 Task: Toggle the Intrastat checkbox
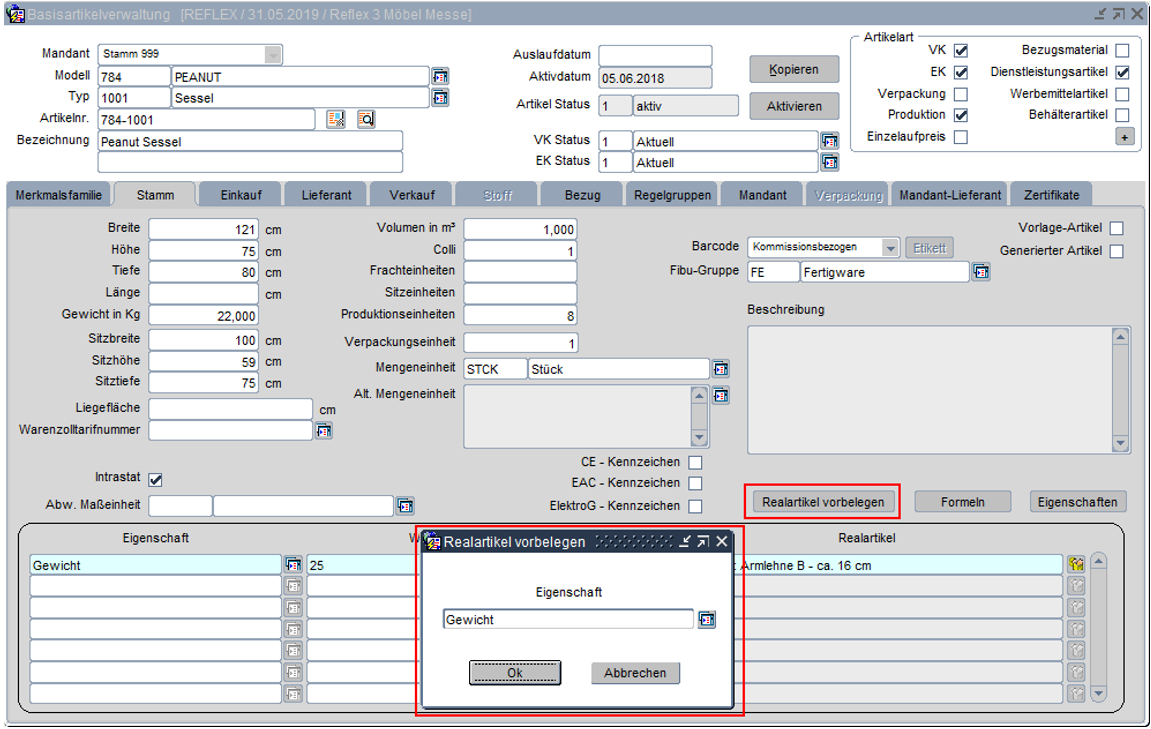tap(155, 480)
